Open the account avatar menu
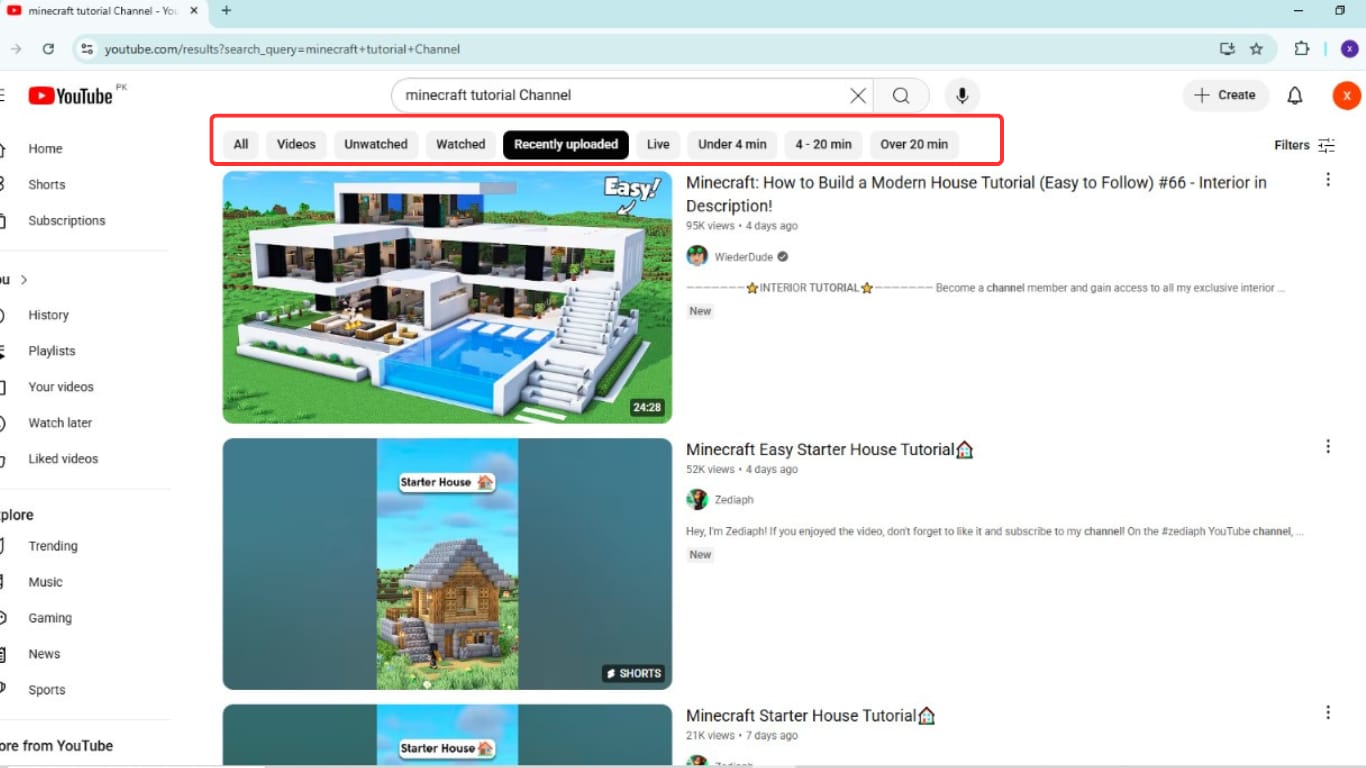Image resolution: width=1366 pixels, height=768 pixels. click(1346, 96)
